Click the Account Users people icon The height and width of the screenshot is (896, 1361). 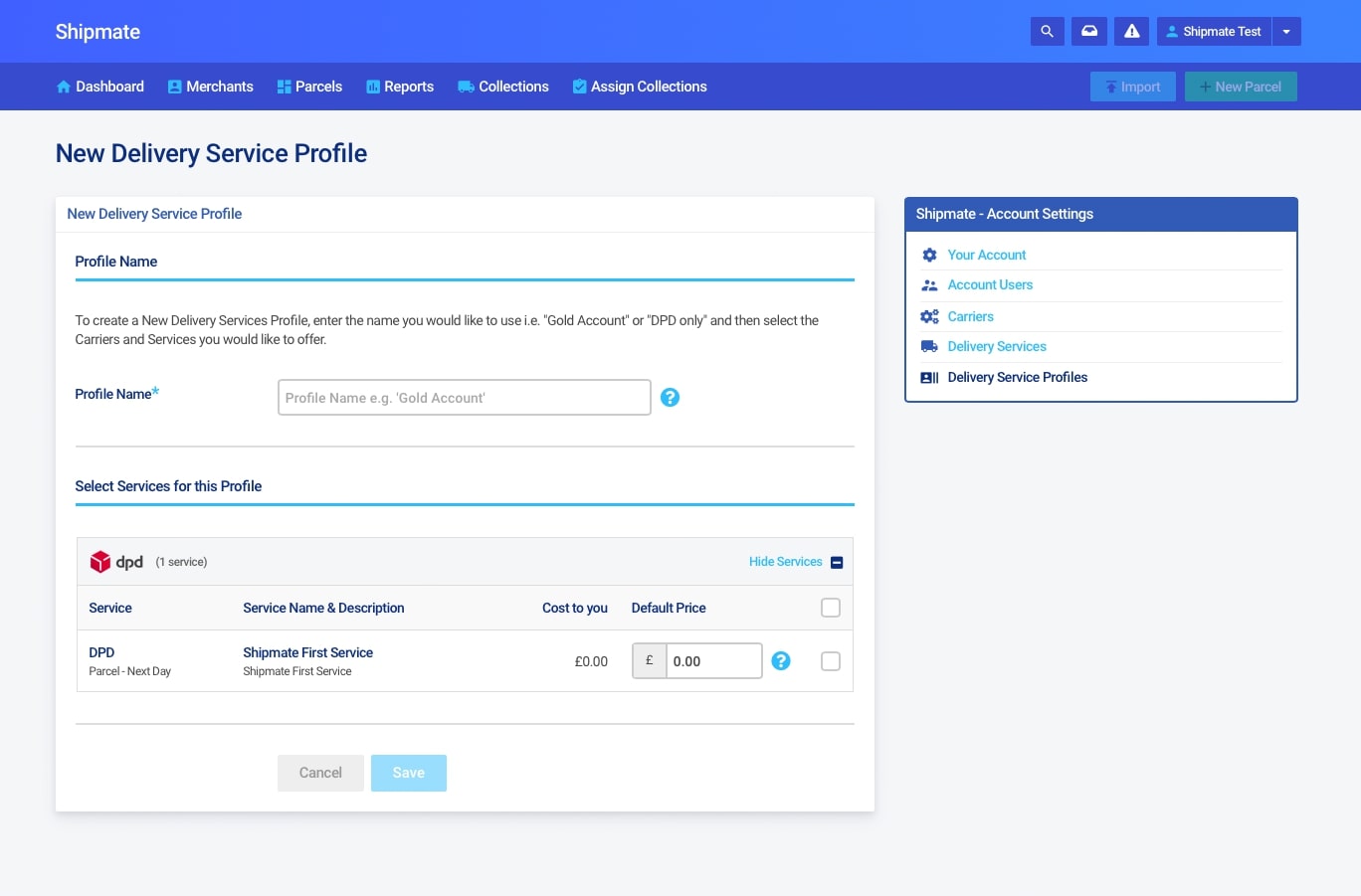[x=929, y=285]
